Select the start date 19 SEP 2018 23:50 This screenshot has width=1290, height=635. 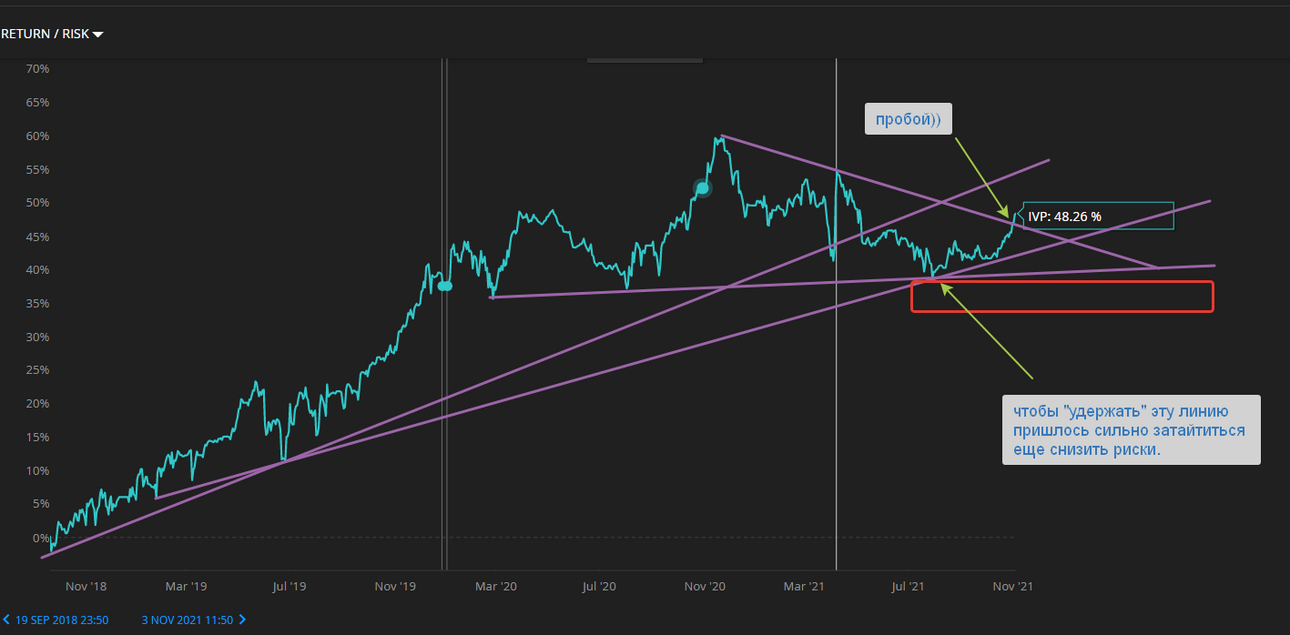(x=62, y=620)
